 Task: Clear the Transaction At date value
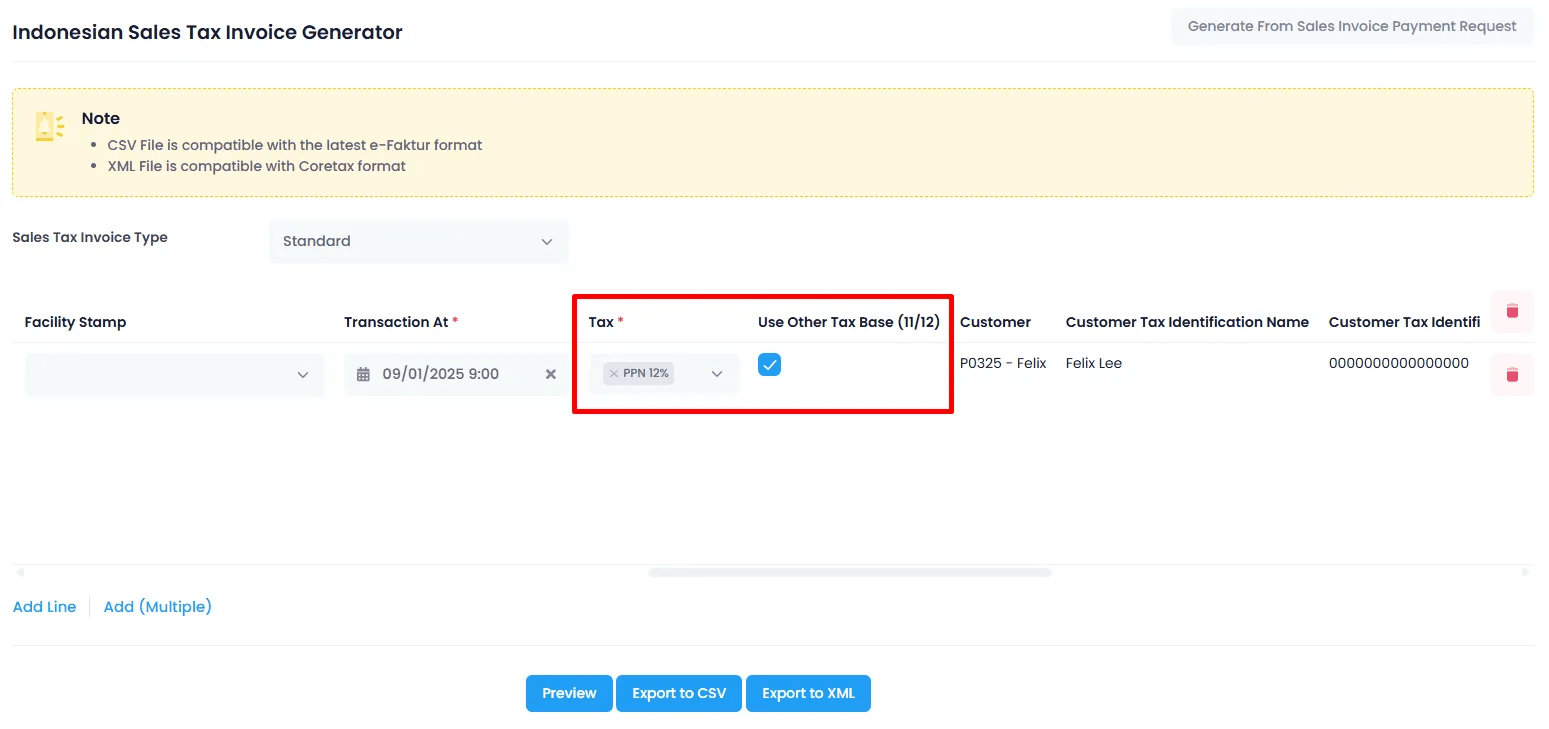[550, 374]
